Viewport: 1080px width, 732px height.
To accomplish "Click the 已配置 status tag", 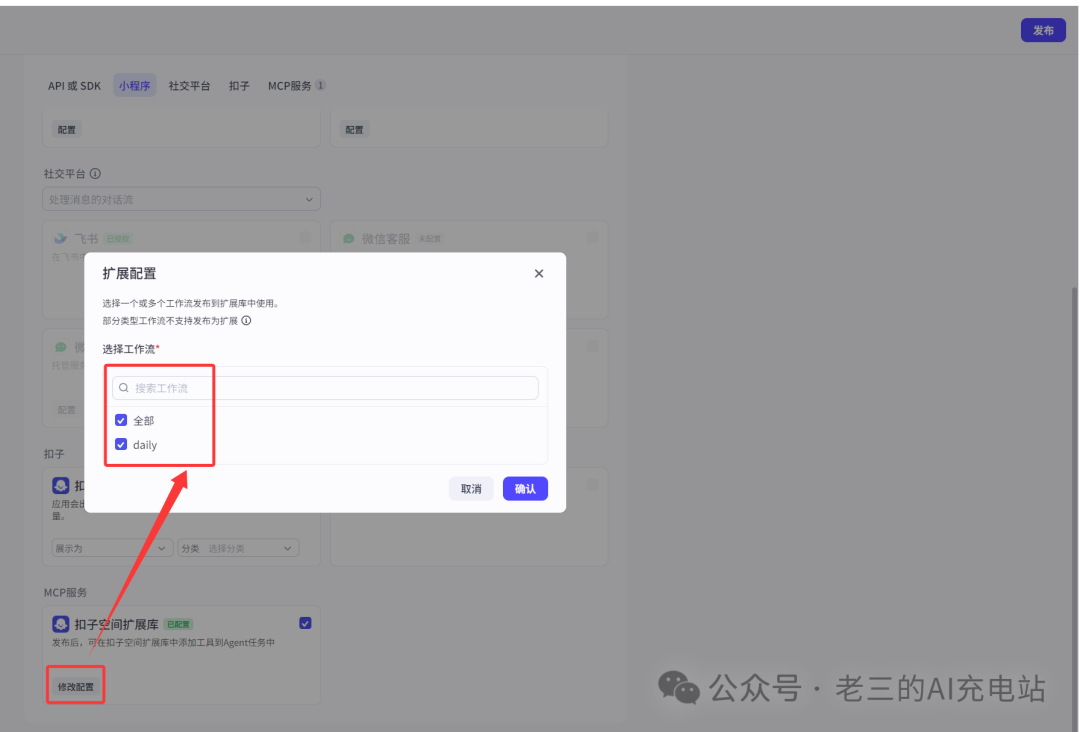I will [x=178, y=625].
